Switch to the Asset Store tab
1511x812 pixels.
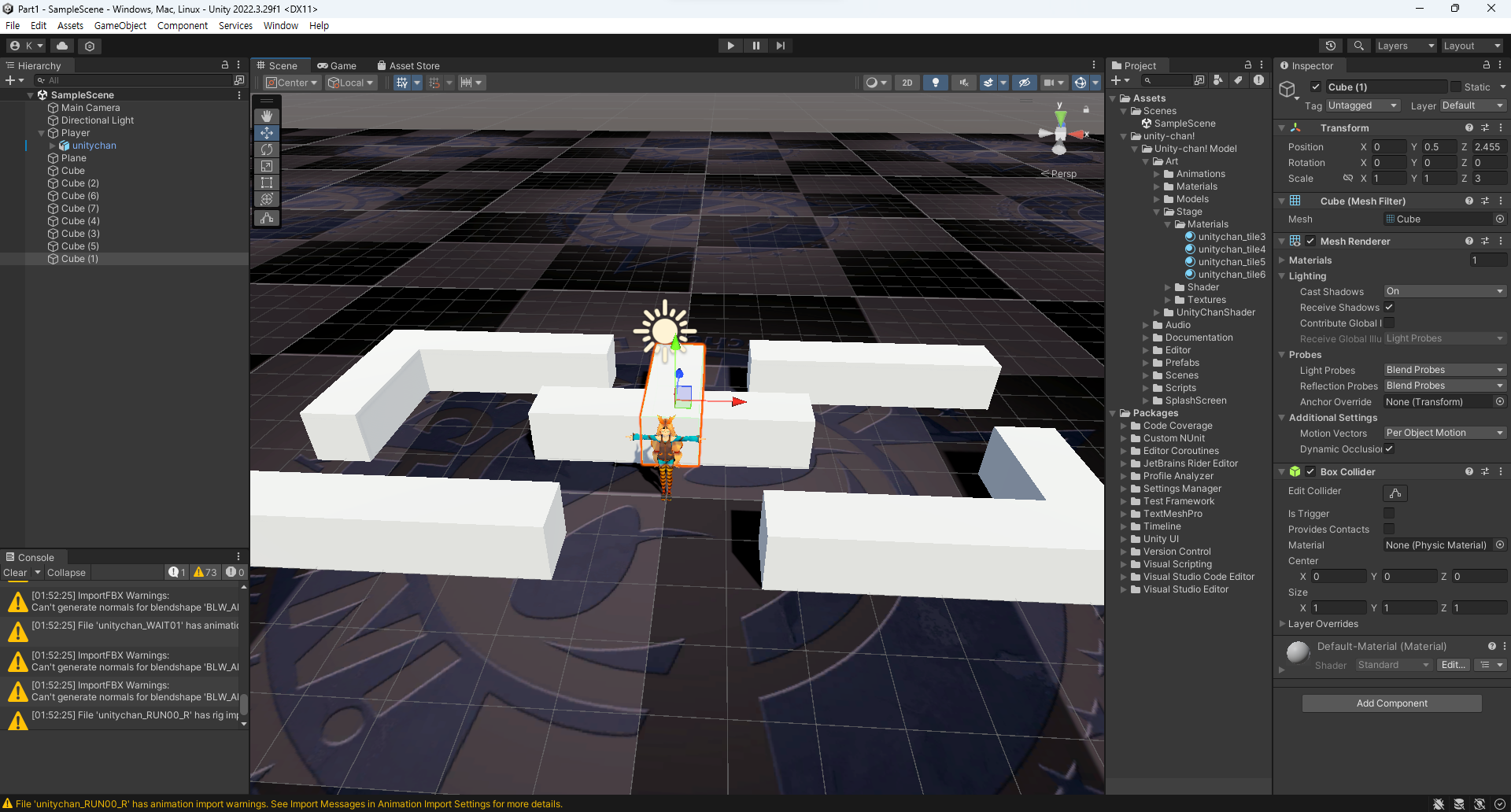click(408, 65)
